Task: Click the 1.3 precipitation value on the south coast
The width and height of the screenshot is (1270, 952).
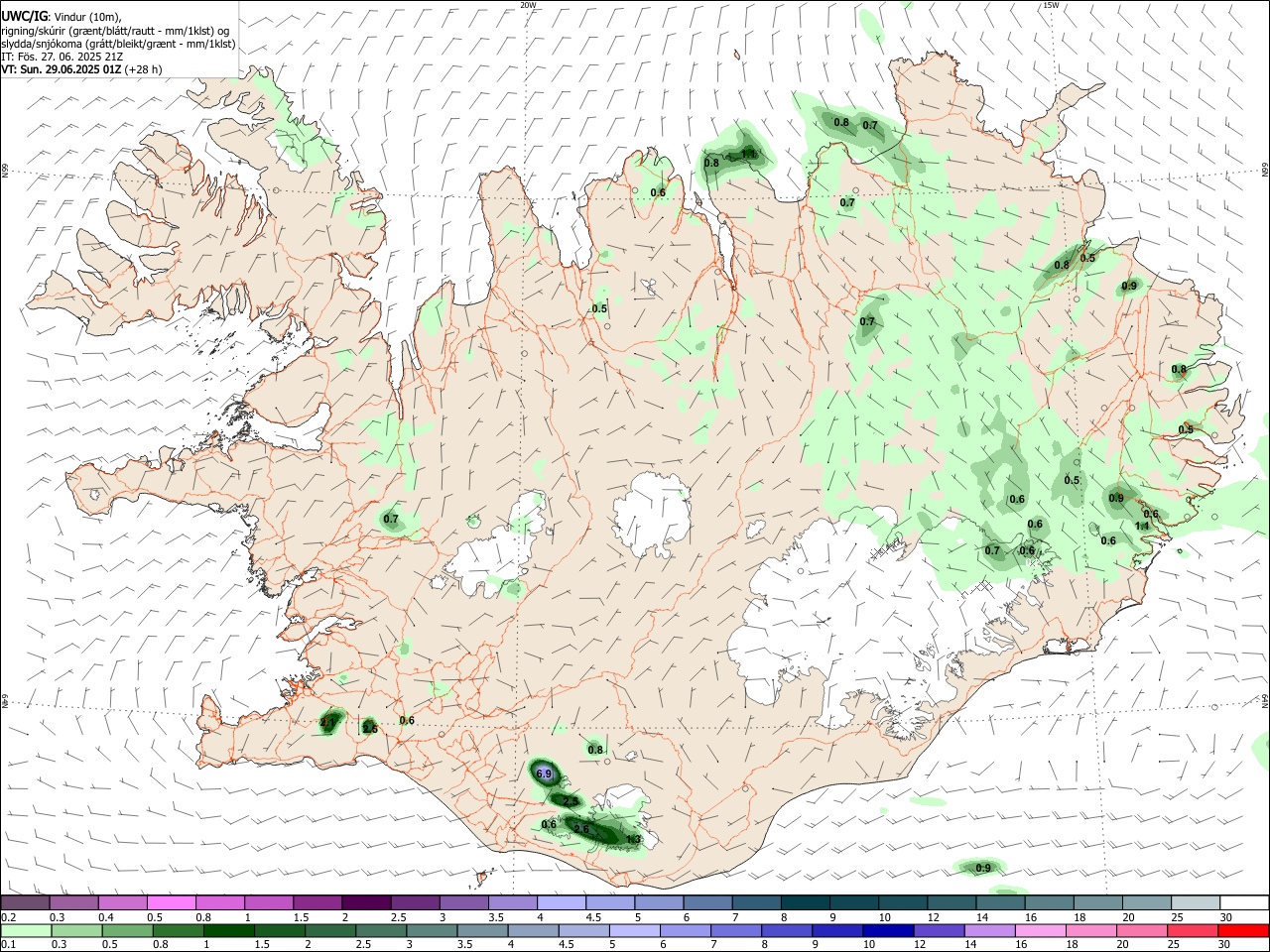Action: pos(634,840)
